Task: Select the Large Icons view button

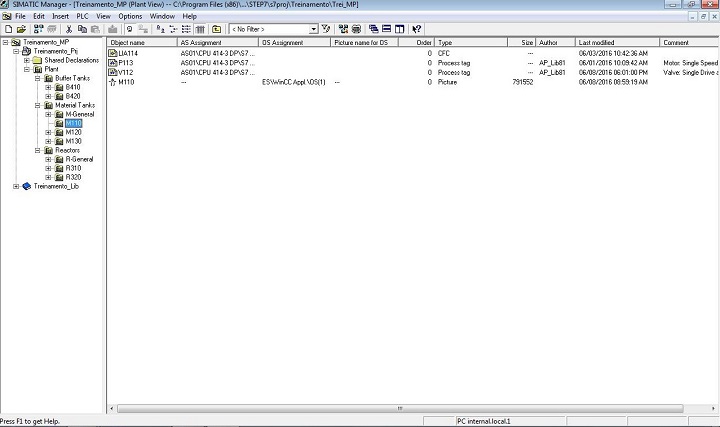Action: 160,29
